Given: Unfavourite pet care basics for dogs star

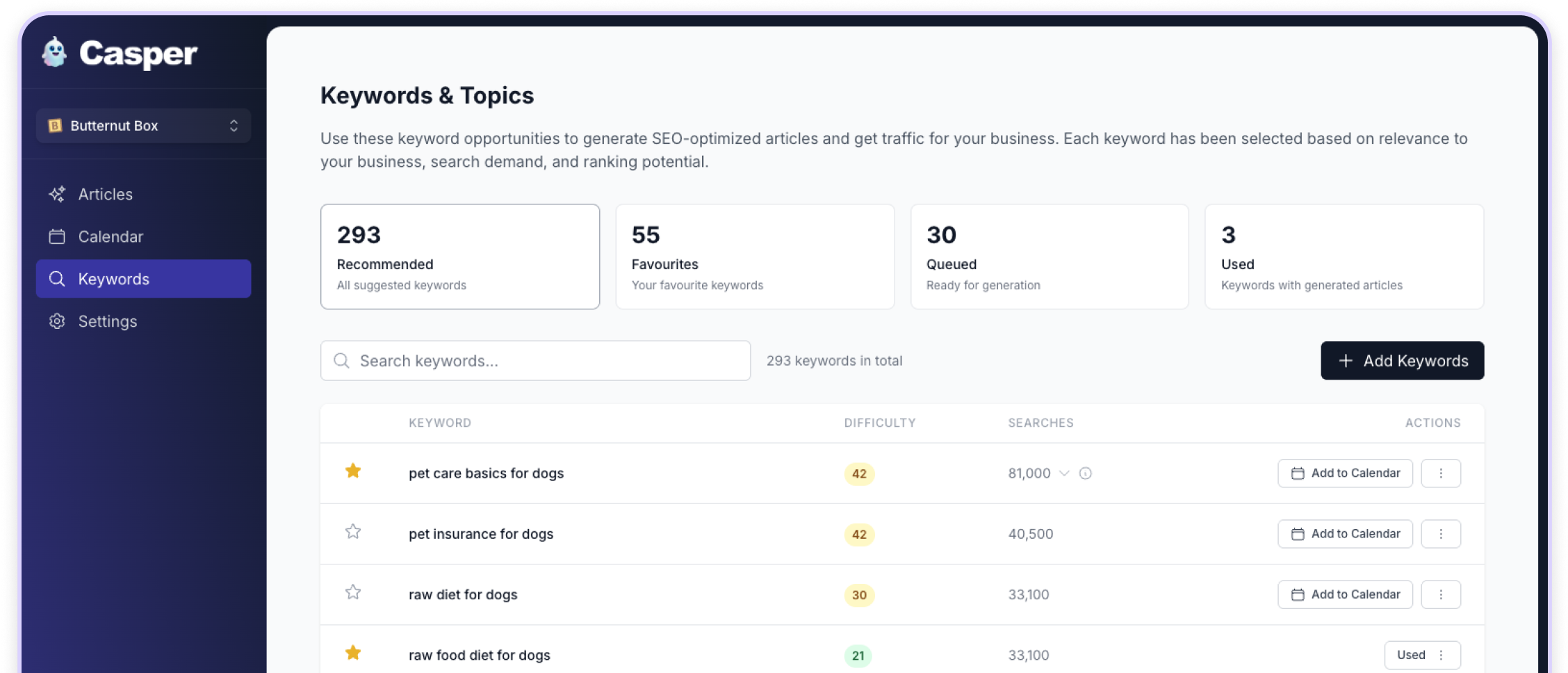Looking at the screenshot, I should (x=353, y=471).
